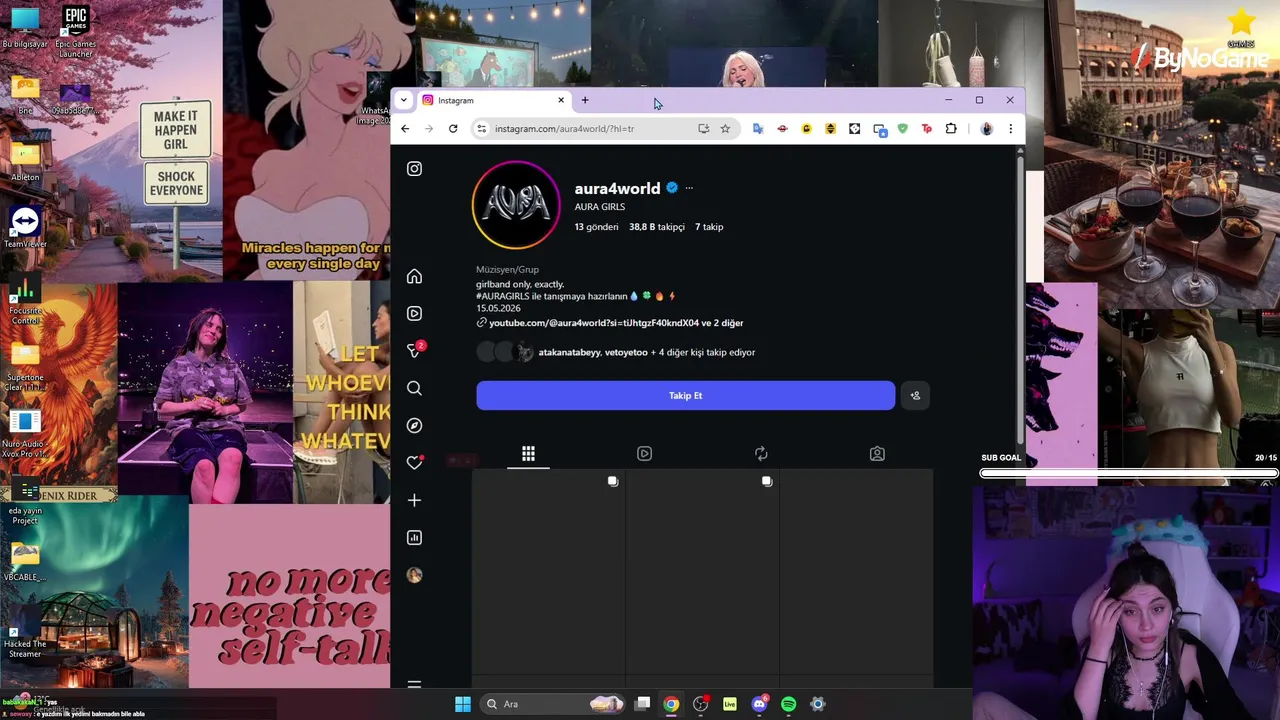
Task: Select the posts grid tab
Action: (528, 454)
